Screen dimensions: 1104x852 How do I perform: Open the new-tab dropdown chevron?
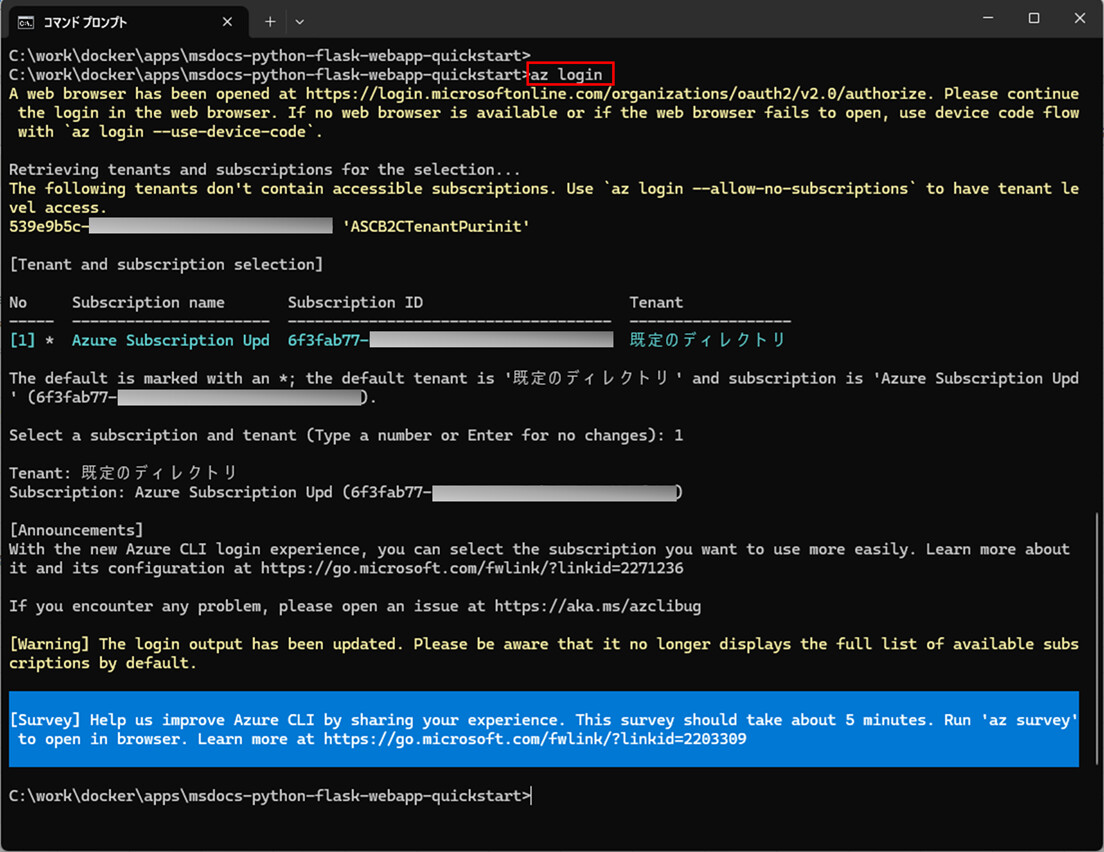(x=299, y=21)
